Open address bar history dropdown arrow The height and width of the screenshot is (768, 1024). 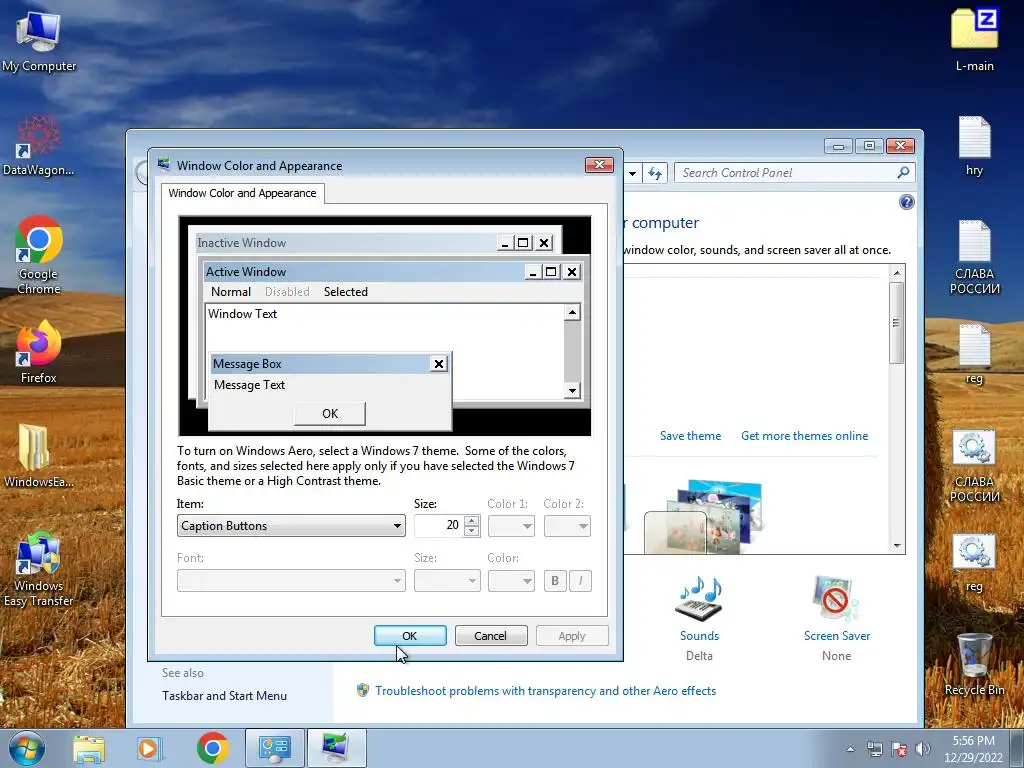(632, 173)
